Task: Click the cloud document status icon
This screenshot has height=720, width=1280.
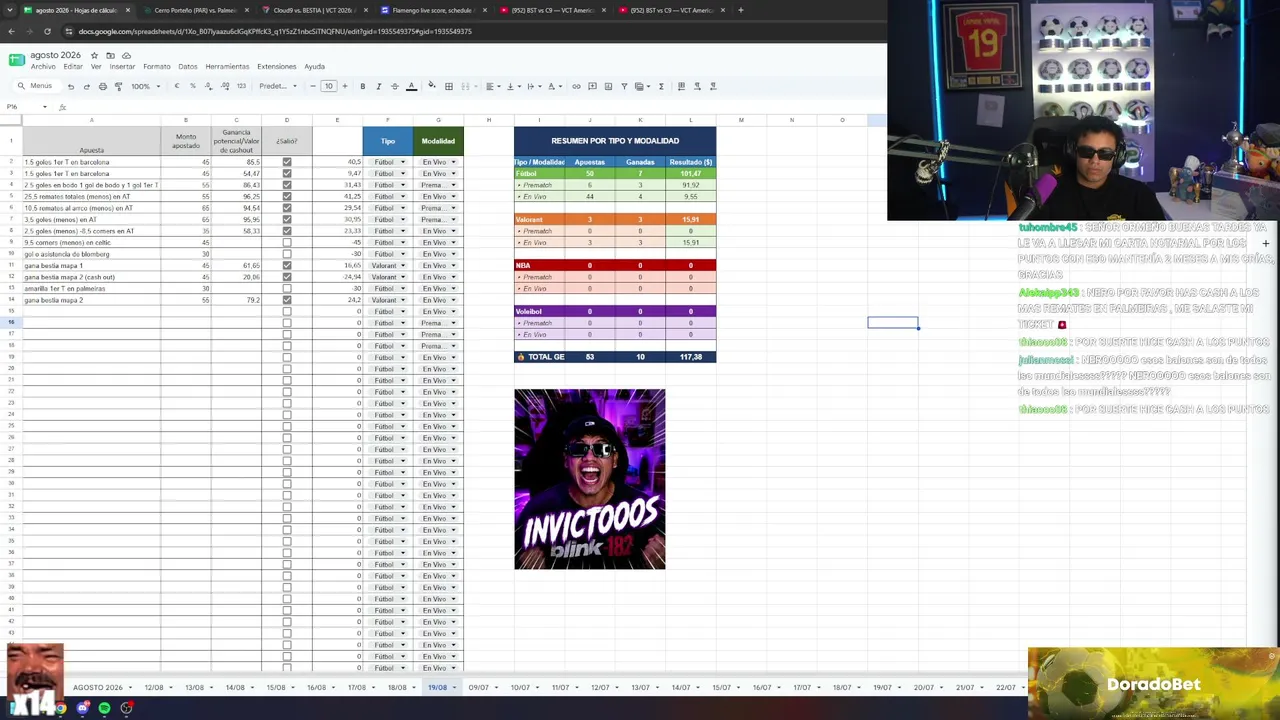Action: pyautogui.click(x=126, y=55)
